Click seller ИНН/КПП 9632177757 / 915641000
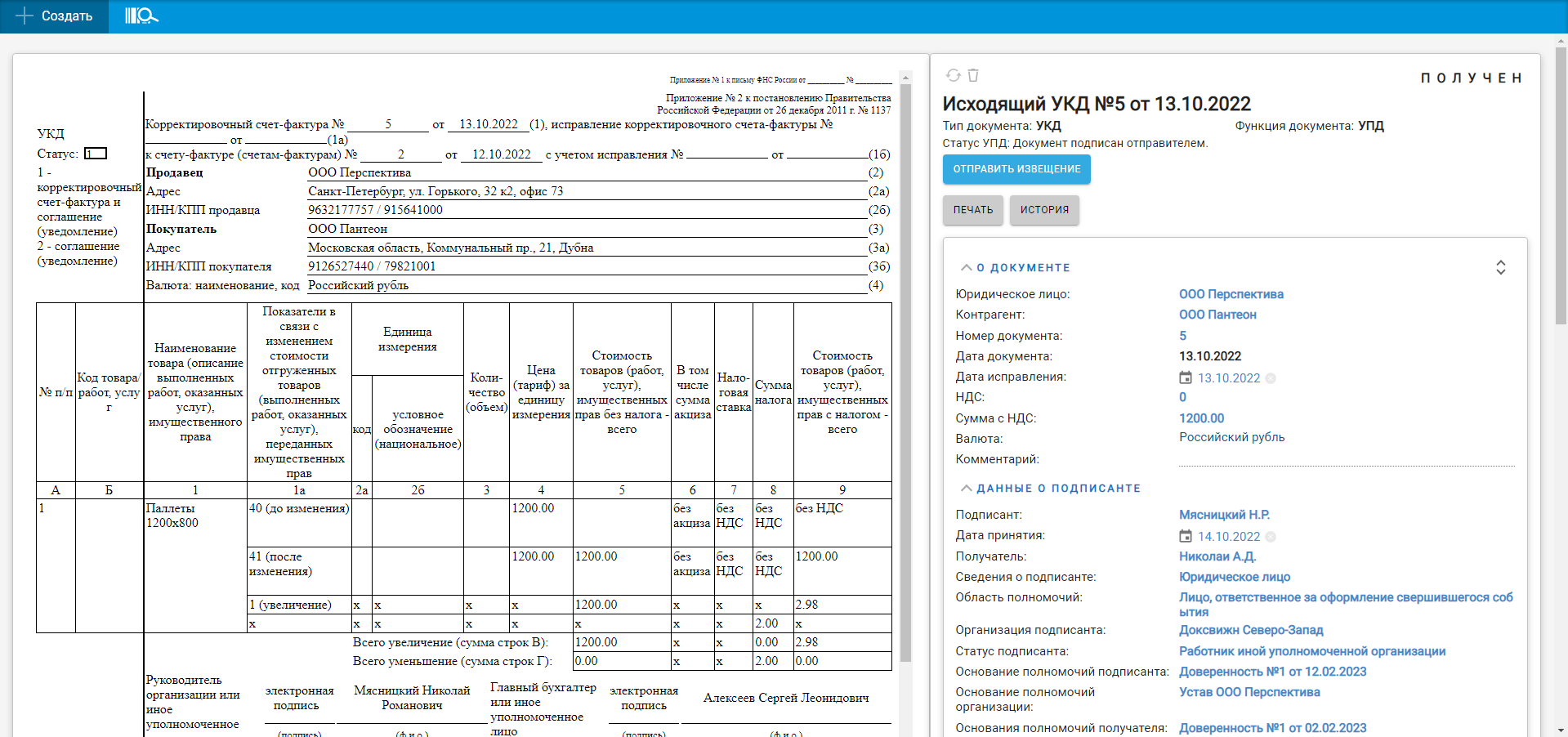Screen dimensions: 1568x737 tap(375, 210)
